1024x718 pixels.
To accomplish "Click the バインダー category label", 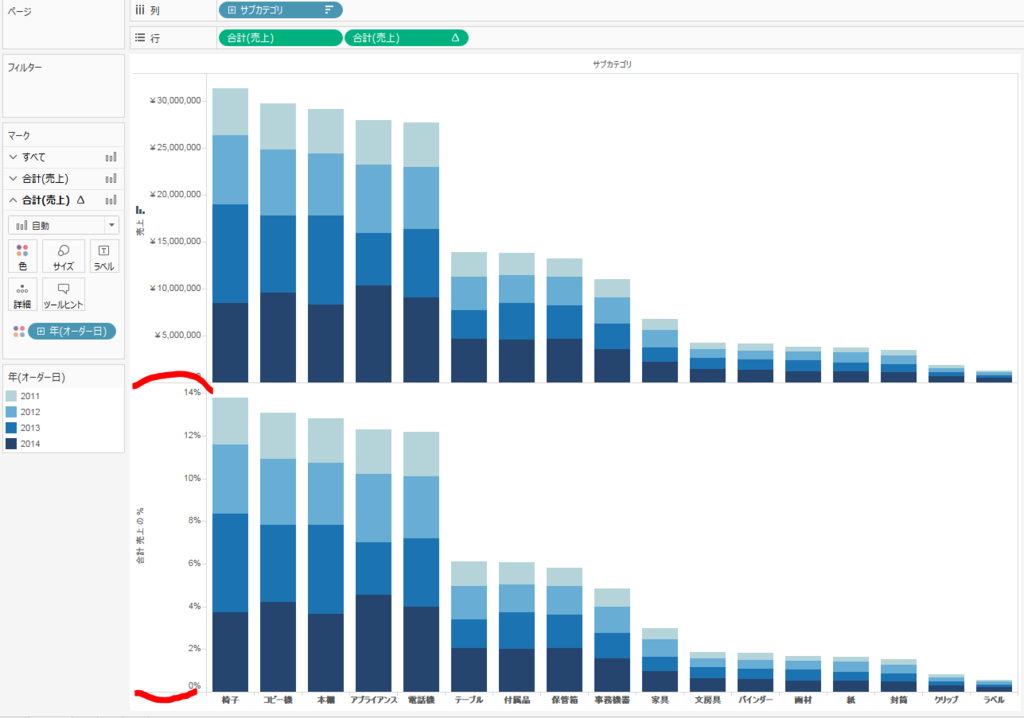I will tap(756, 700).
